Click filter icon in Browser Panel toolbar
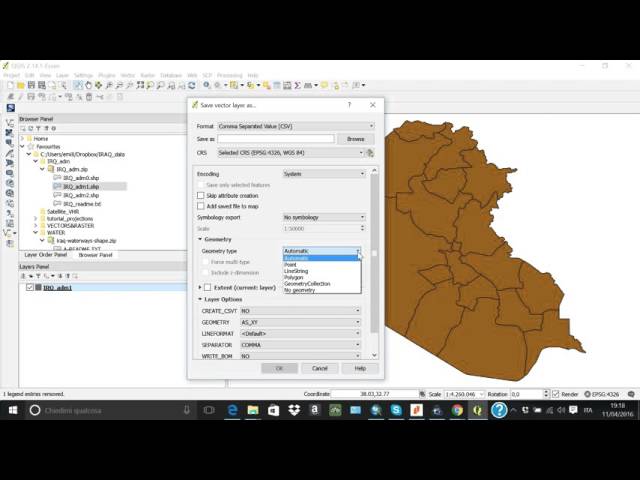640x480 pixels. tap(38, 128)
